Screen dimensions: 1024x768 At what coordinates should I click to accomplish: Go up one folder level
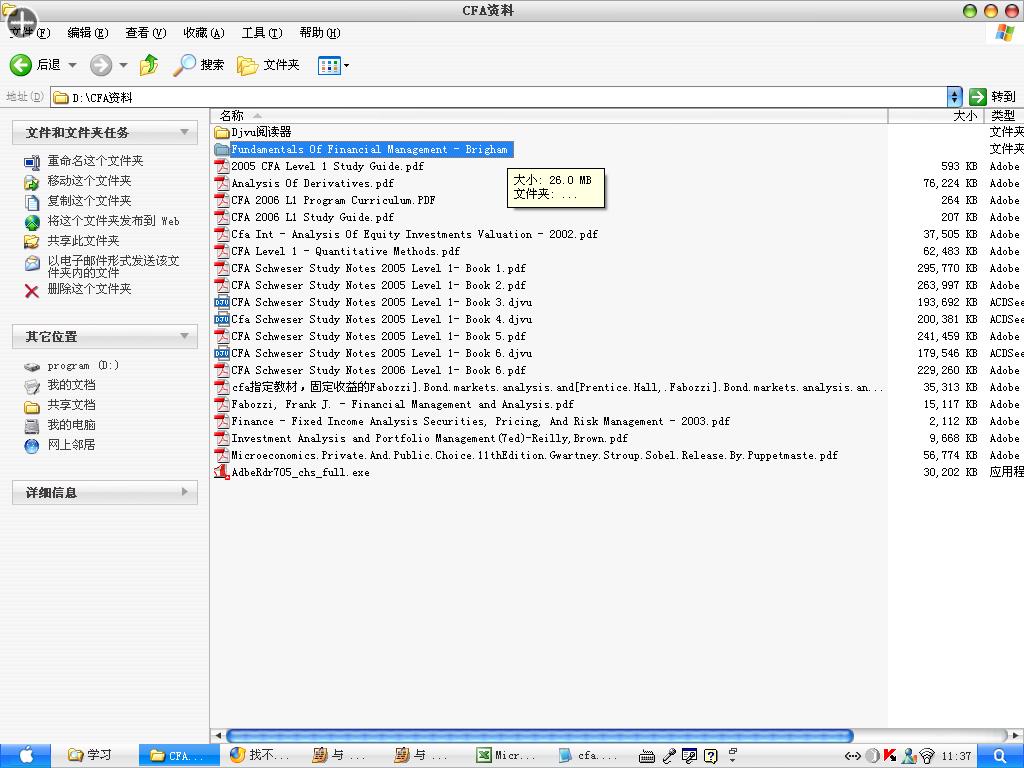click(150, 65)
